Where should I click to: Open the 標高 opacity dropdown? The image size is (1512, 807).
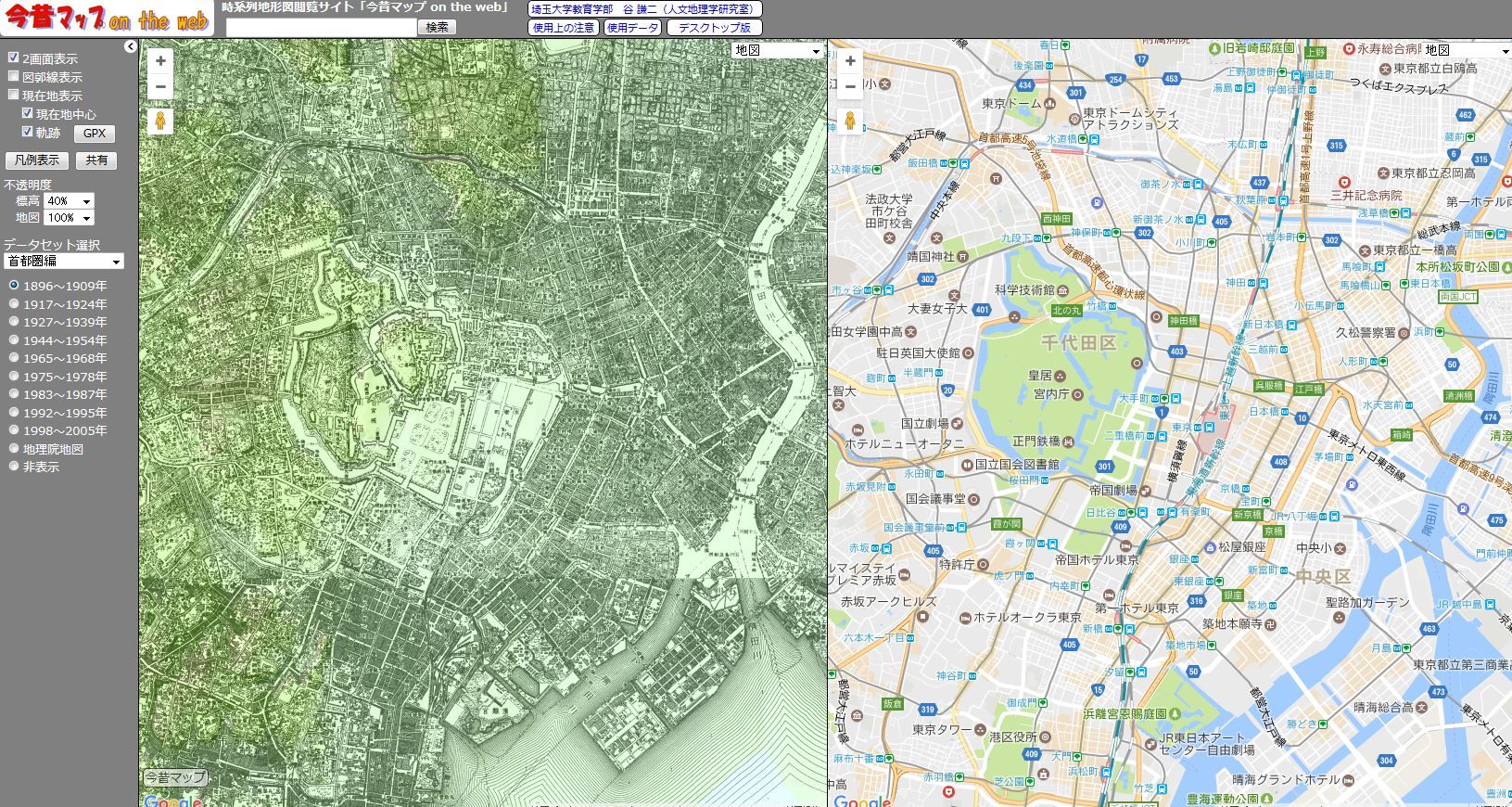[70, 201]
